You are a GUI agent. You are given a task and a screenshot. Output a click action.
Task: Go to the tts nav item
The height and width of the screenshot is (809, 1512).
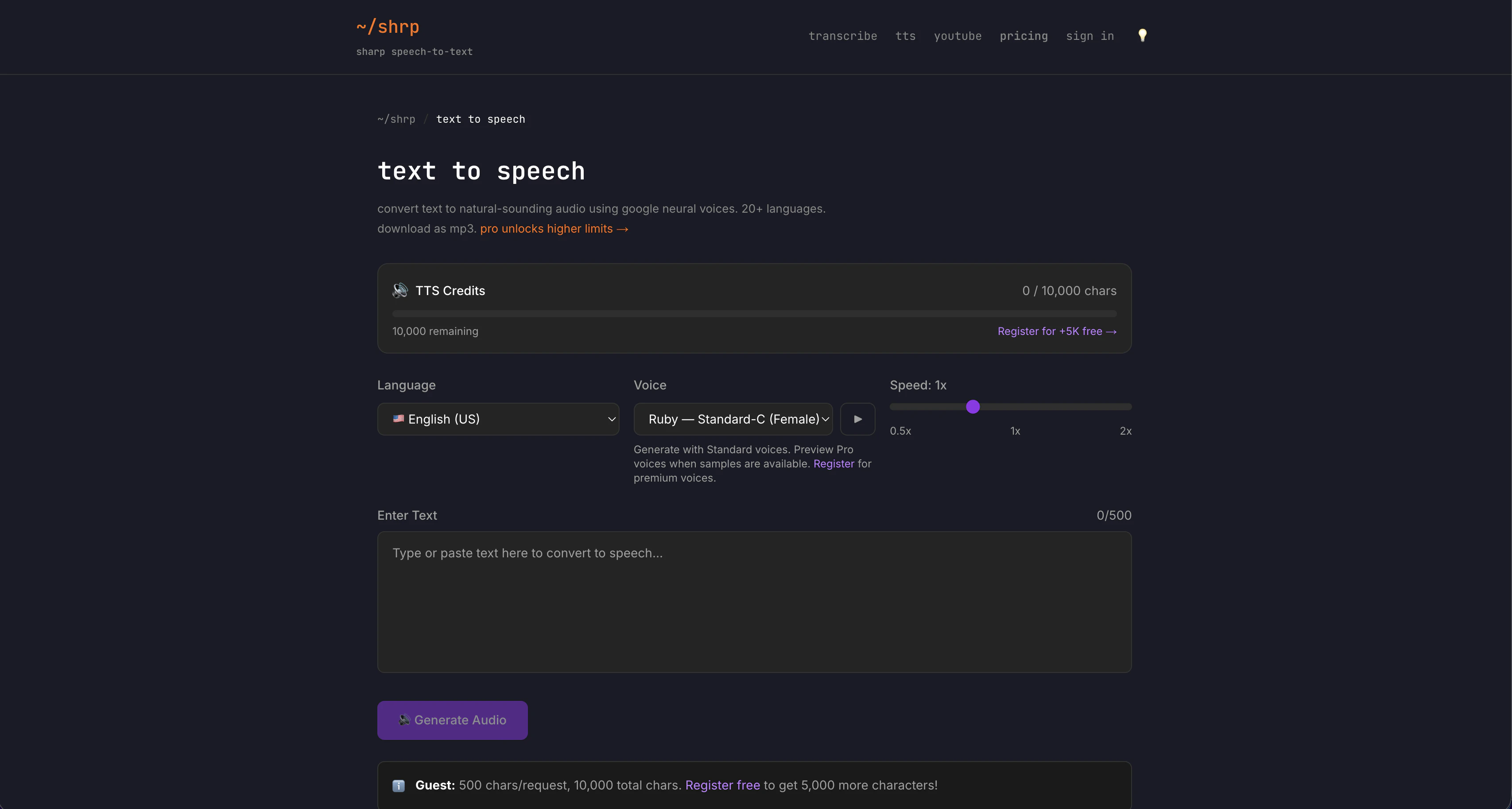[905, 36]
